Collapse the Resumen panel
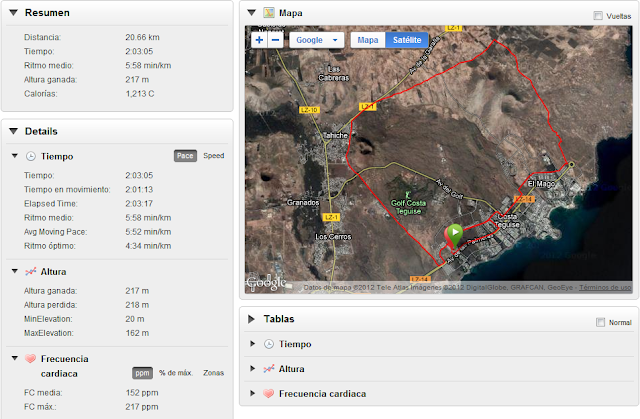This screenshot has height=419, width=640. (x=13, y=13)
